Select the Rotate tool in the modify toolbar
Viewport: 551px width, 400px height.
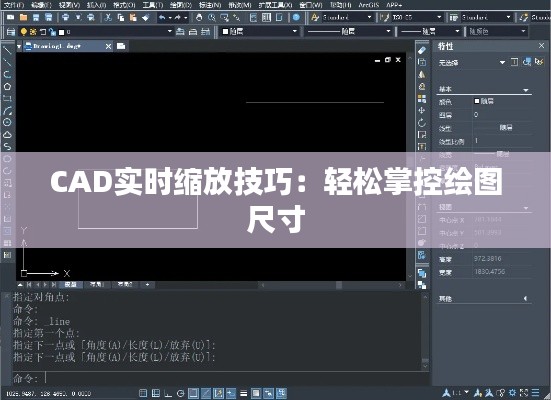pyautogui.click(x=422, y=123)
